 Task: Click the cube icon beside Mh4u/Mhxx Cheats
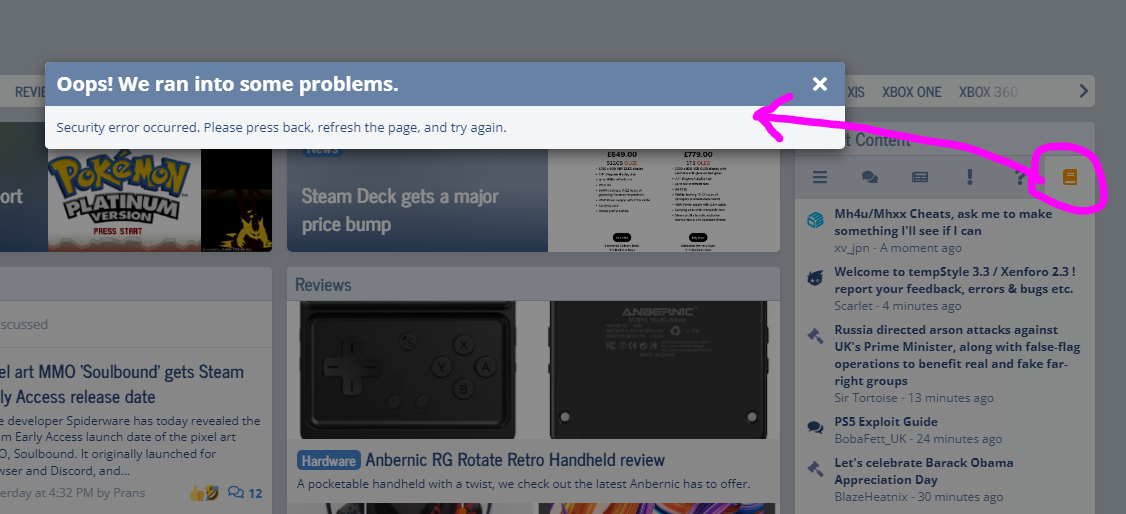pyautogui.click(x=814, y=220)
